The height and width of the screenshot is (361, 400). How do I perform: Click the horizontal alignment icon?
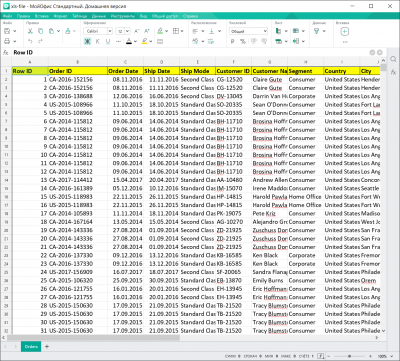195,31
